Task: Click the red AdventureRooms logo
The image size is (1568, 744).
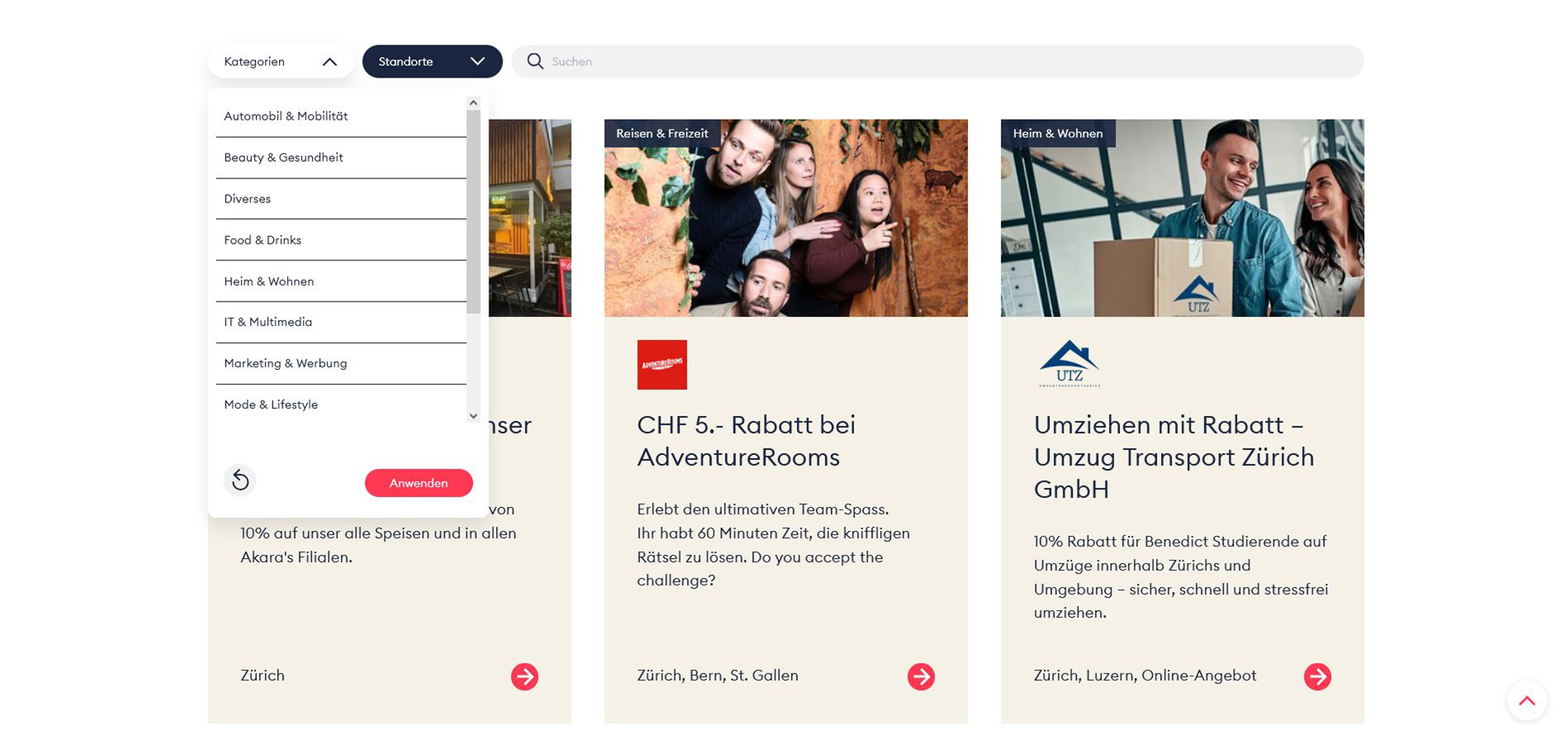Action: 662,364
